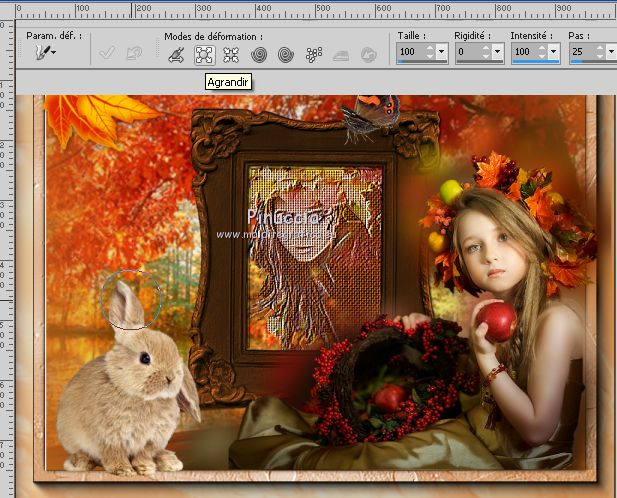Decrease the Rigidité value with down arrow
This screenshot has width=617, height=498.
(x=486, y=55)
